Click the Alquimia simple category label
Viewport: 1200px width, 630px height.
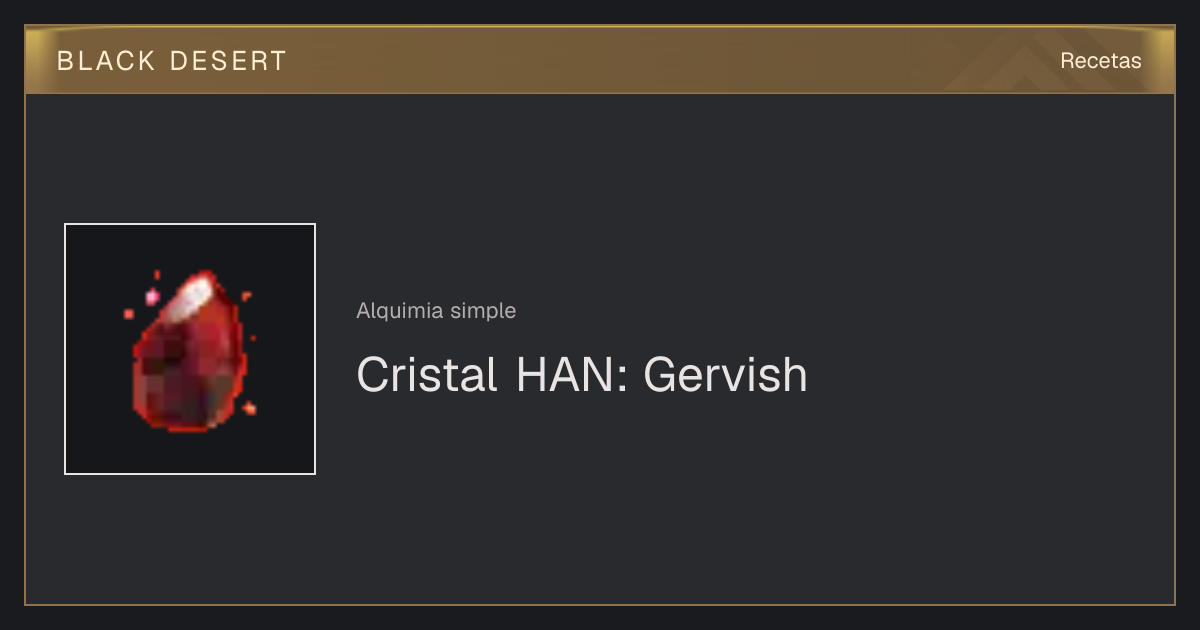point(436,311)
